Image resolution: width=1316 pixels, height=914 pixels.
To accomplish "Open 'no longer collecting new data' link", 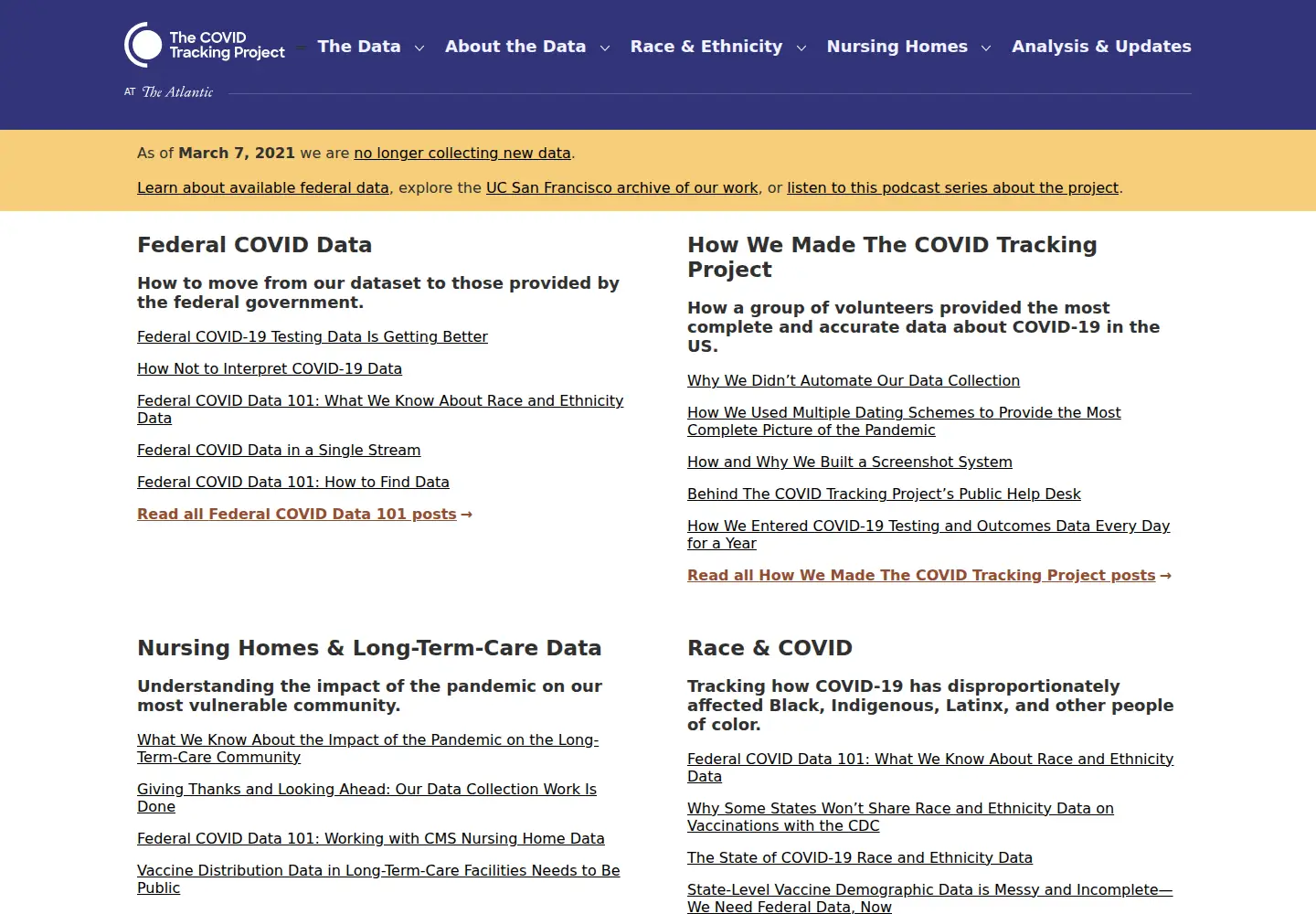I will pyautogui.click(x=462, y=154).
